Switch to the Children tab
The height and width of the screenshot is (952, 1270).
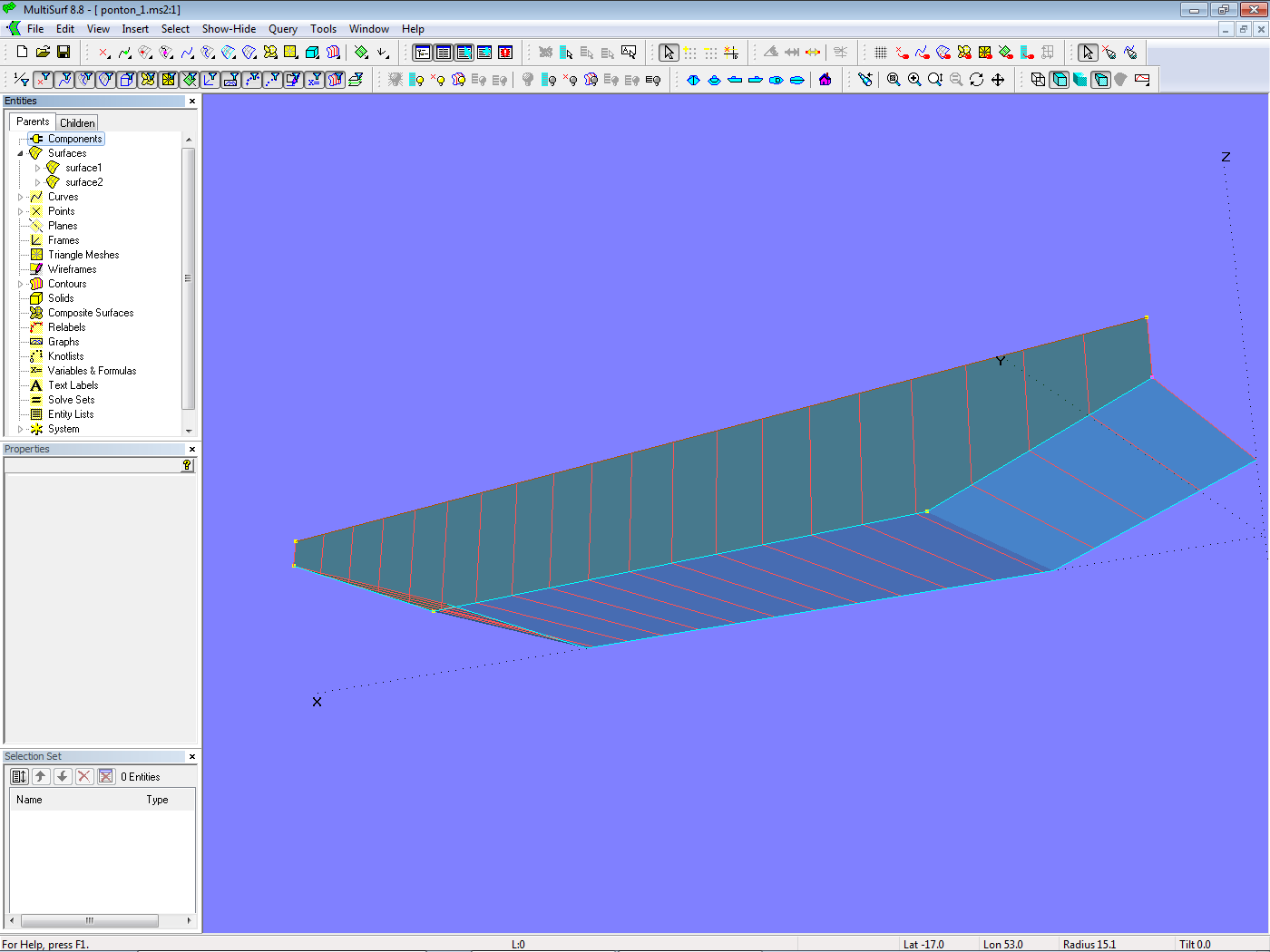(77, 122)
